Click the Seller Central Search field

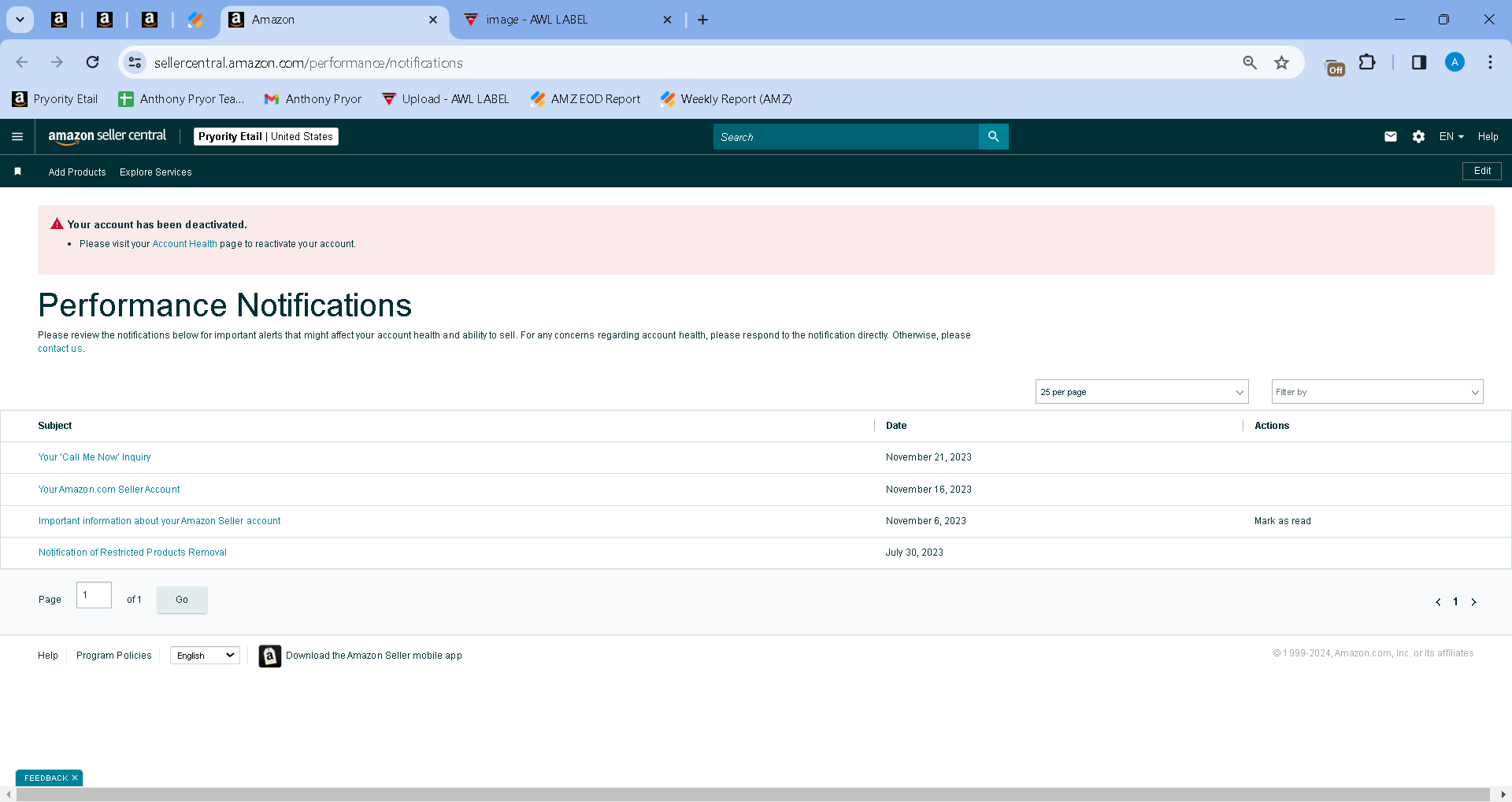point(846,137)
